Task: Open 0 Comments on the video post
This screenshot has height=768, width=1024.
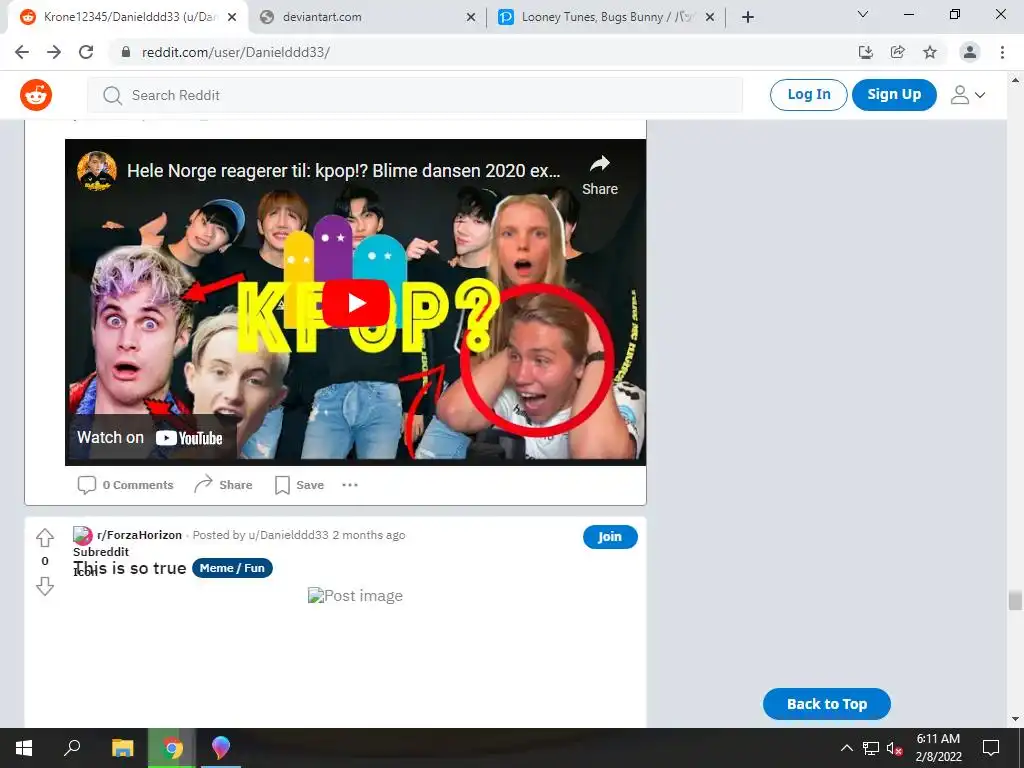Action: click(x=126, y=485)
